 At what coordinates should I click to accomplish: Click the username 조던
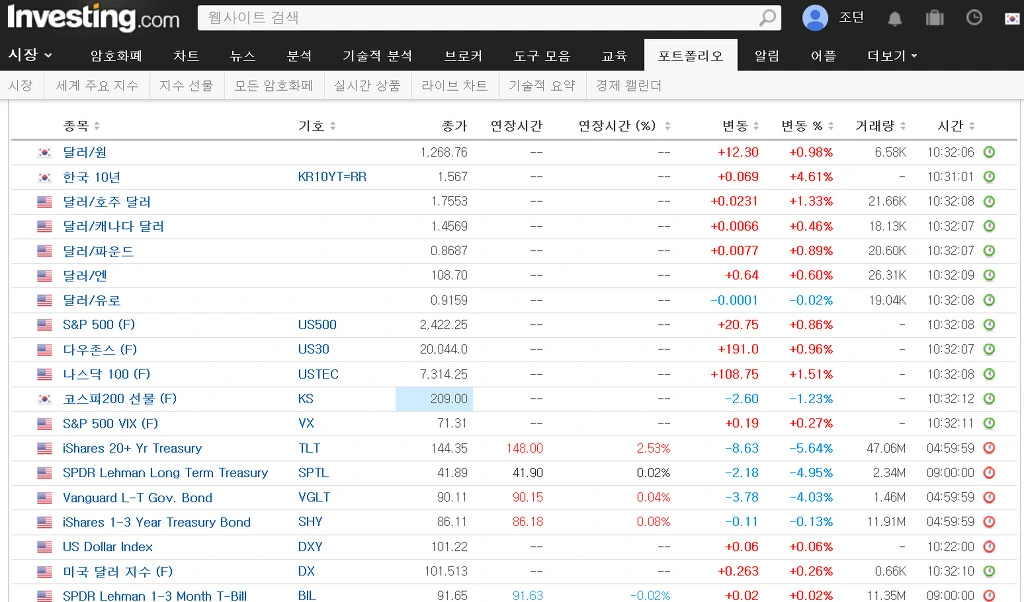coord(852,18)
